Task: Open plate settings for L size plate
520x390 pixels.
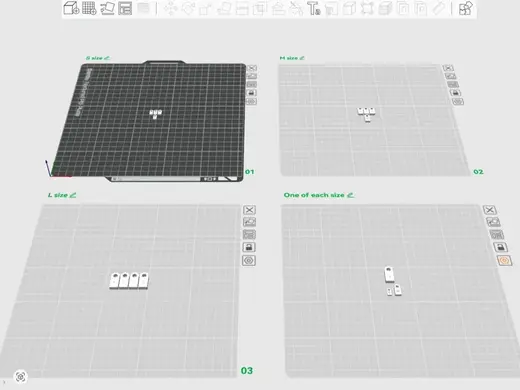Action: click(249, 260)
